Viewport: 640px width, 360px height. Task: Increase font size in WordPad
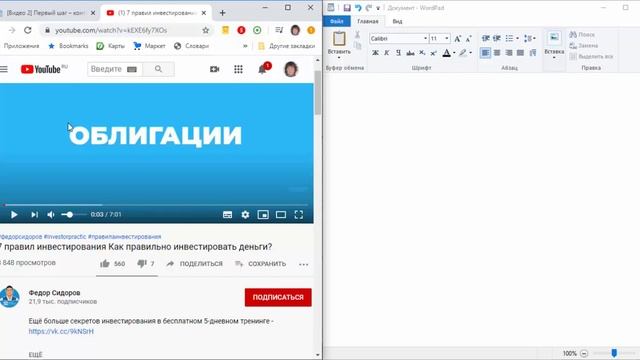coord(458,38)
